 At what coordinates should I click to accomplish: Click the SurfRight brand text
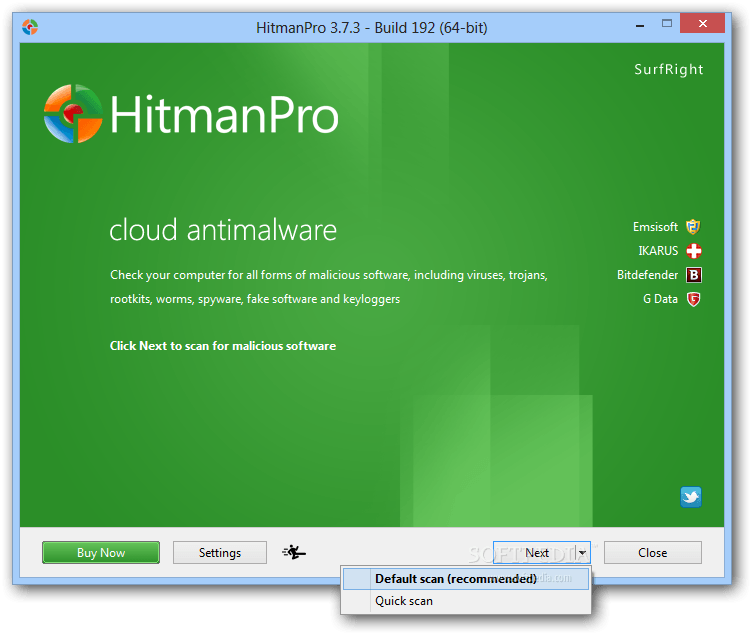[669, 70]
